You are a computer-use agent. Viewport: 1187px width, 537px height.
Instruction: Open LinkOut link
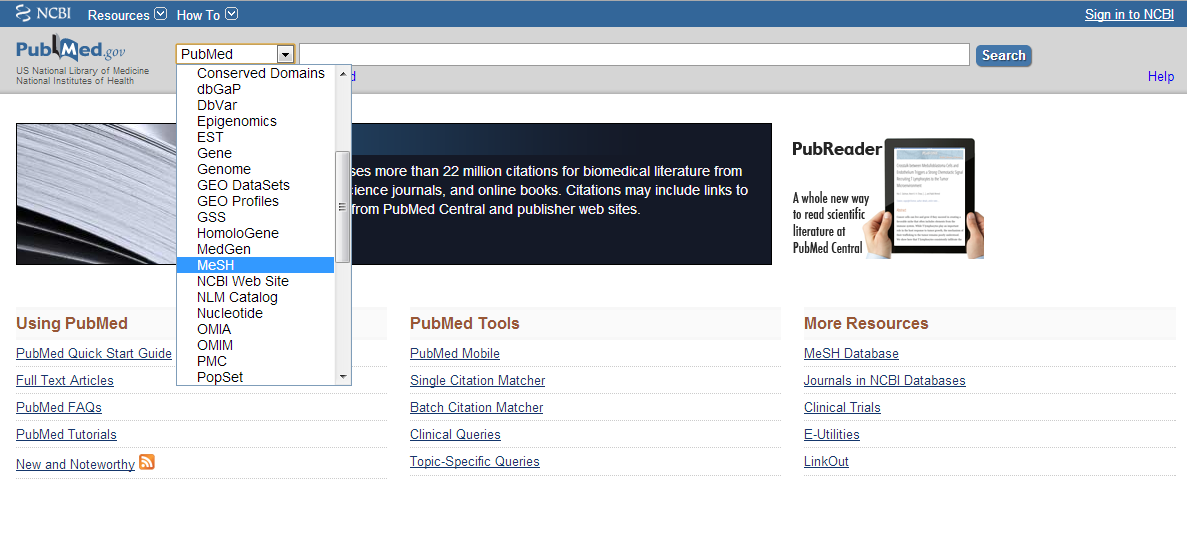point(827,461)
